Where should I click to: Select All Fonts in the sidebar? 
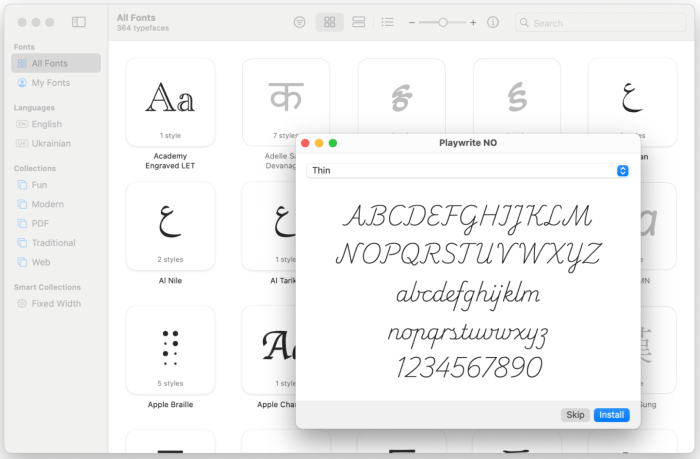coord(56,63)
